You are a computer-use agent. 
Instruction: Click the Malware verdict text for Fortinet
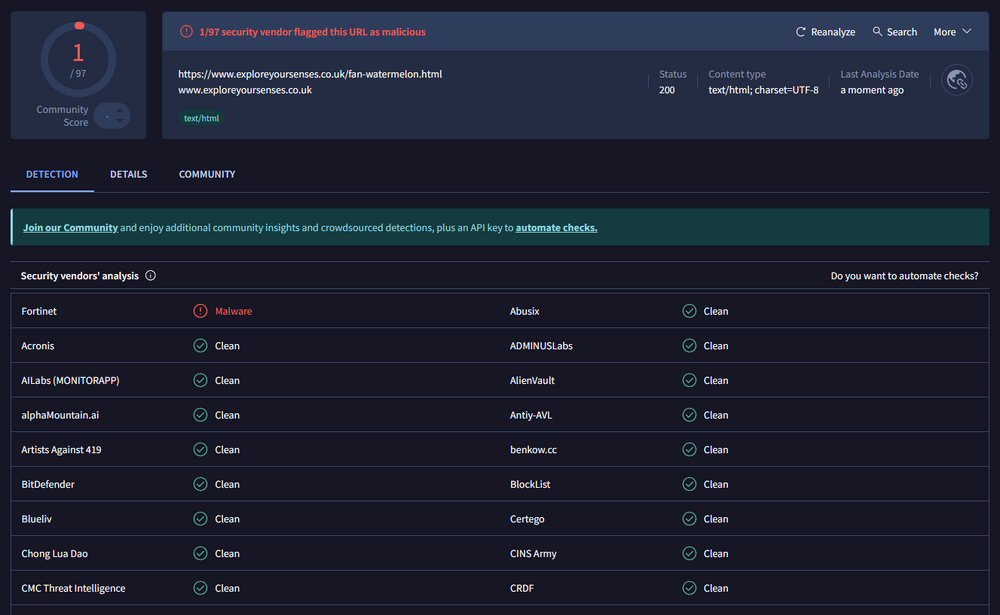pyautogui.click(x=233, y=311)
